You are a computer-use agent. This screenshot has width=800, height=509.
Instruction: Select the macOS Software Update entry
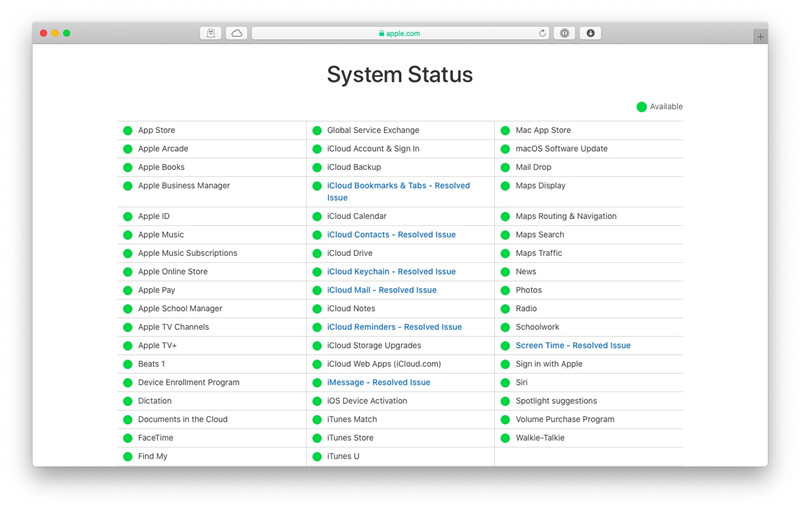click(x=561, y=149)
